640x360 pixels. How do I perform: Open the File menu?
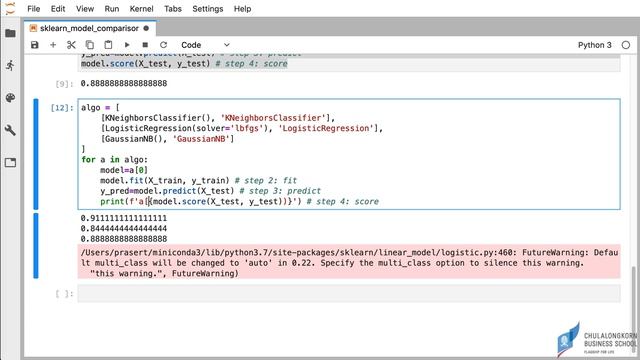coord(33,9)
